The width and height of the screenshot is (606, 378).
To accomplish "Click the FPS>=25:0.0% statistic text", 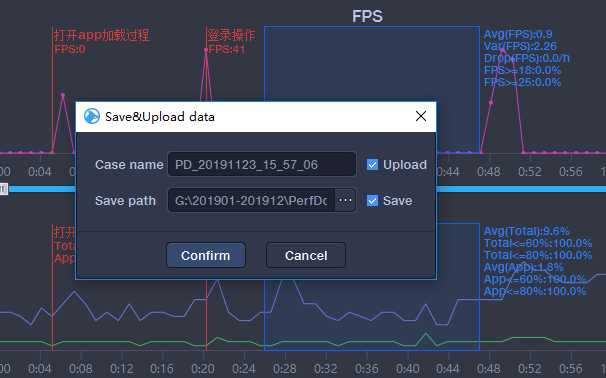I will pos(522,82).
